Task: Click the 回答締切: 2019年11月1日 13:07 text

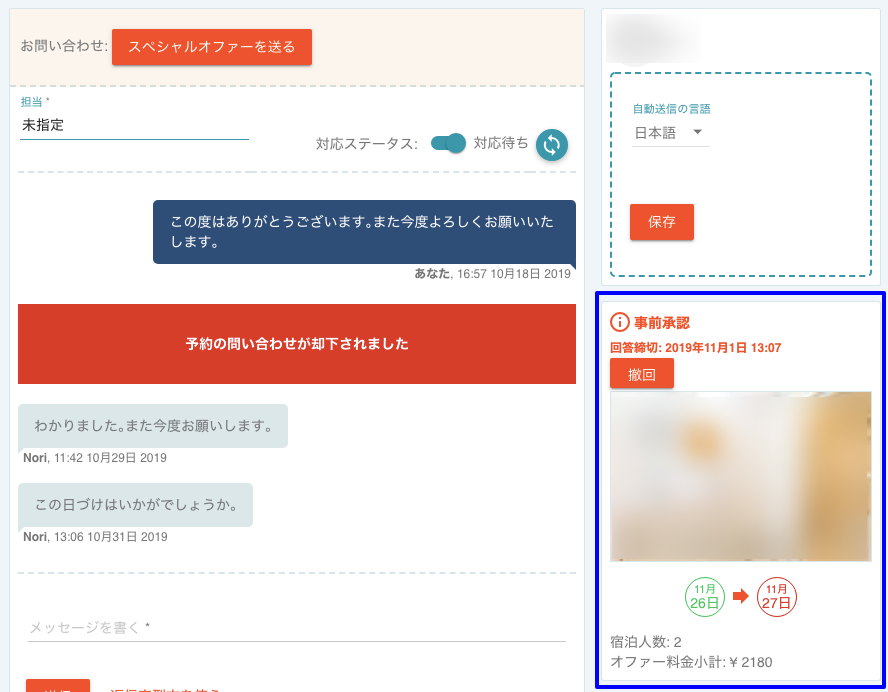Action: pyautogui.click(x=695, y=348)
